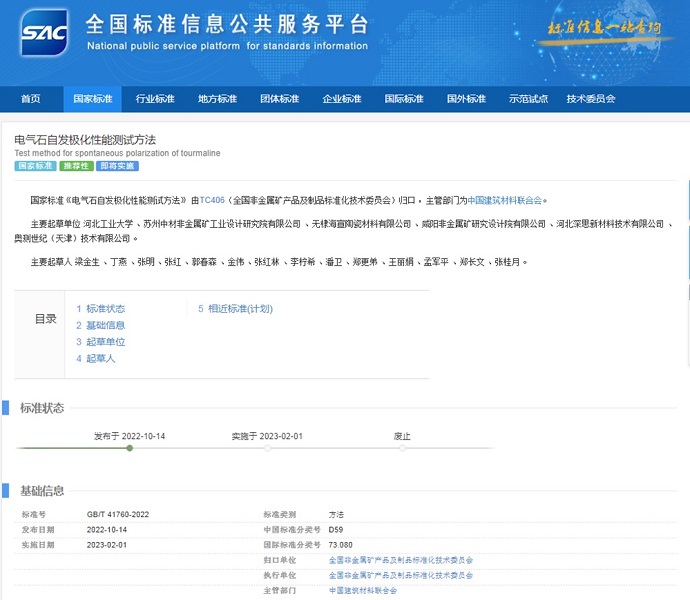This screenshot has height=600, width=690.
Task: Click the 即将实施 tag badge
Action: click(x=117, y=166)
